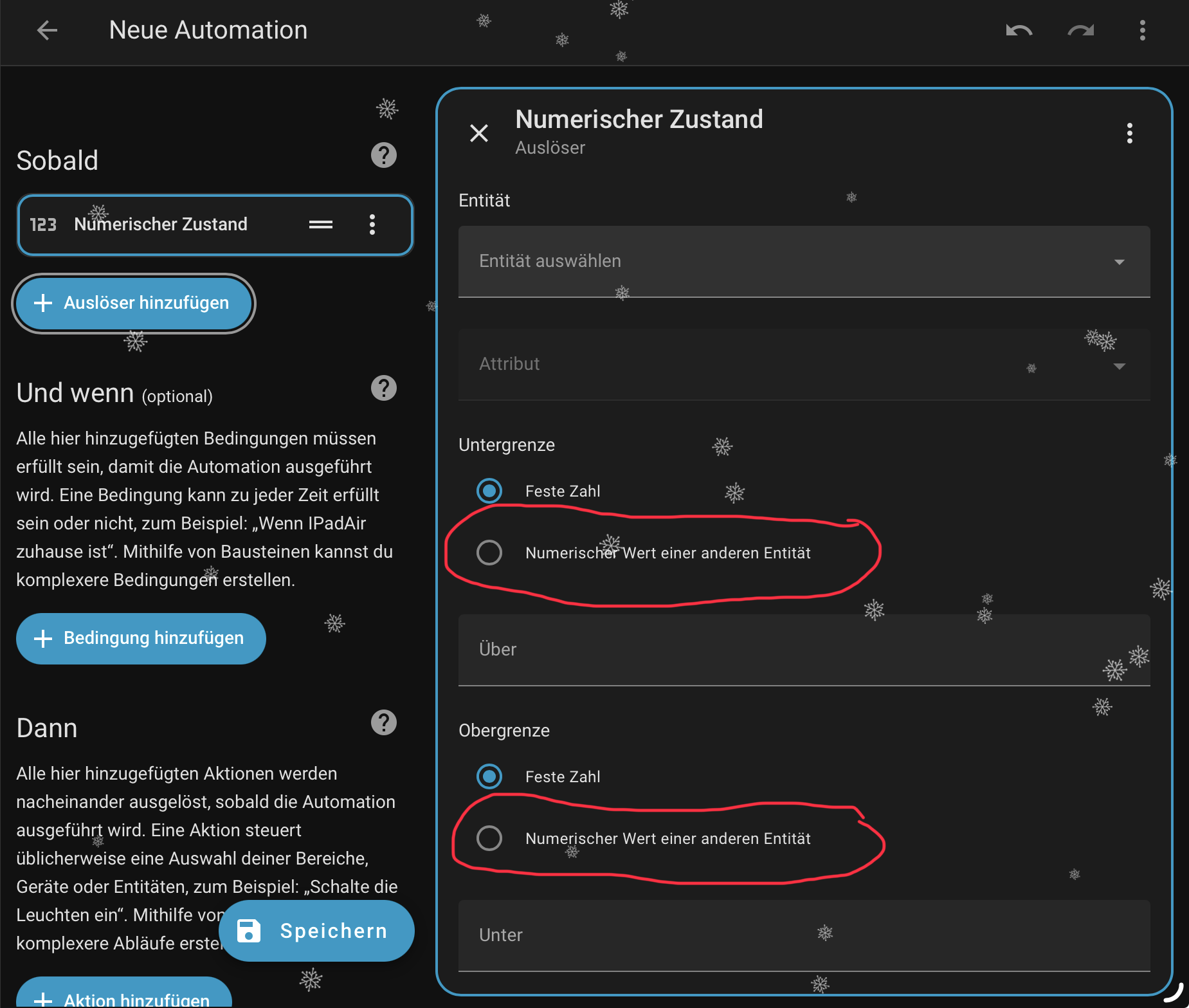
Task: Open the trigger panel's three-dot menu
Action: click(x=1129, y=133)
